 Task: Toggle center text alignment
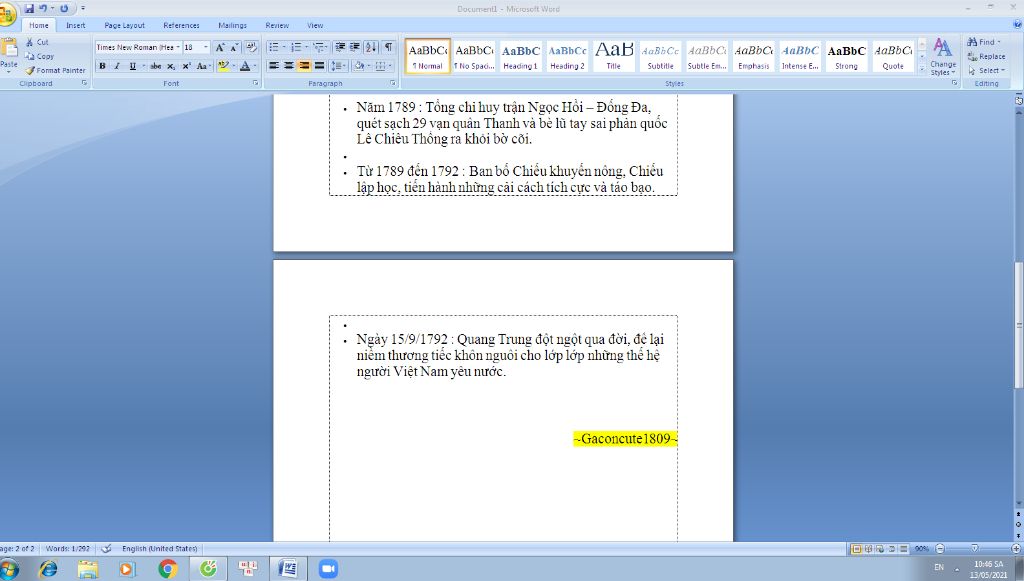pyautogui.click(x=289, y=66)
